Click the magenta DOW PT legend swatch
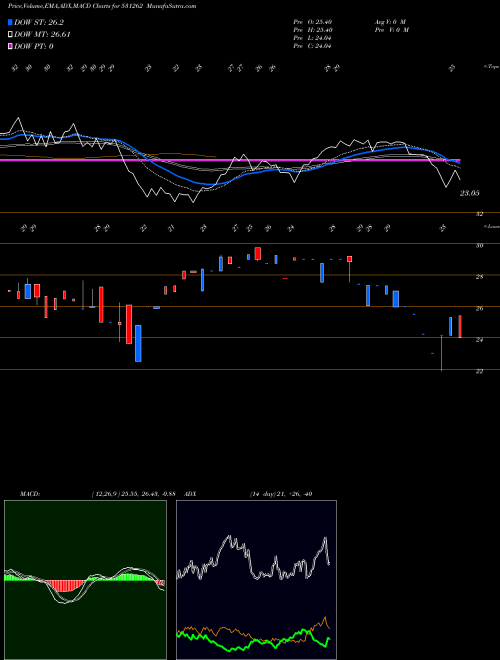The height and width of the screenshot is (660, 500). 10,46
